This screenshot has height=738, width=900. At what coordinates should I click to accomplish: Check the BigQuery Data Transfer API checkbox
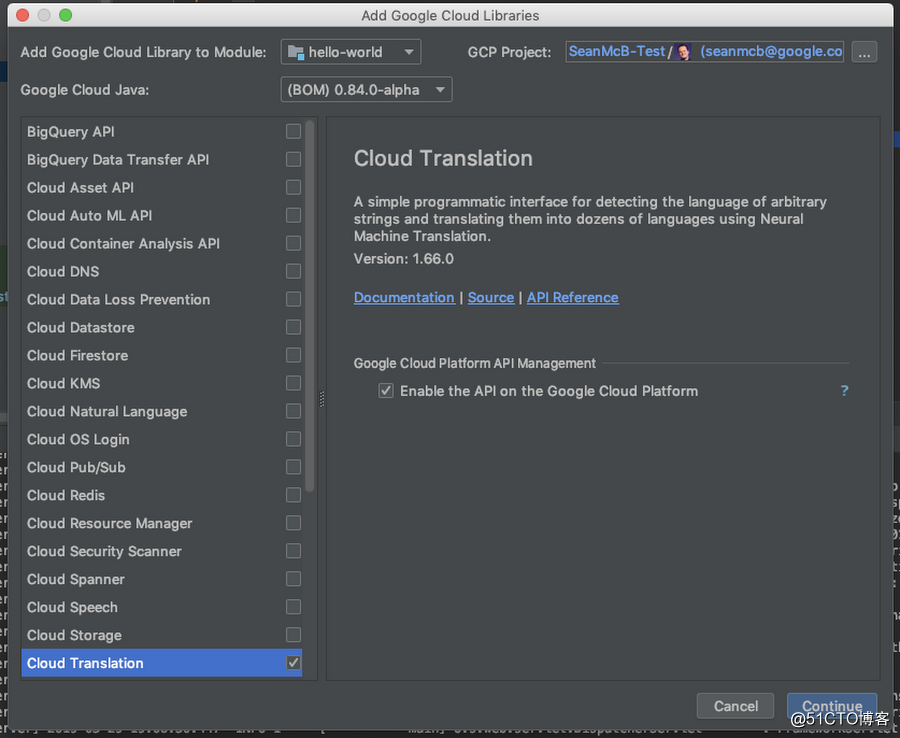tap(293, 159)
